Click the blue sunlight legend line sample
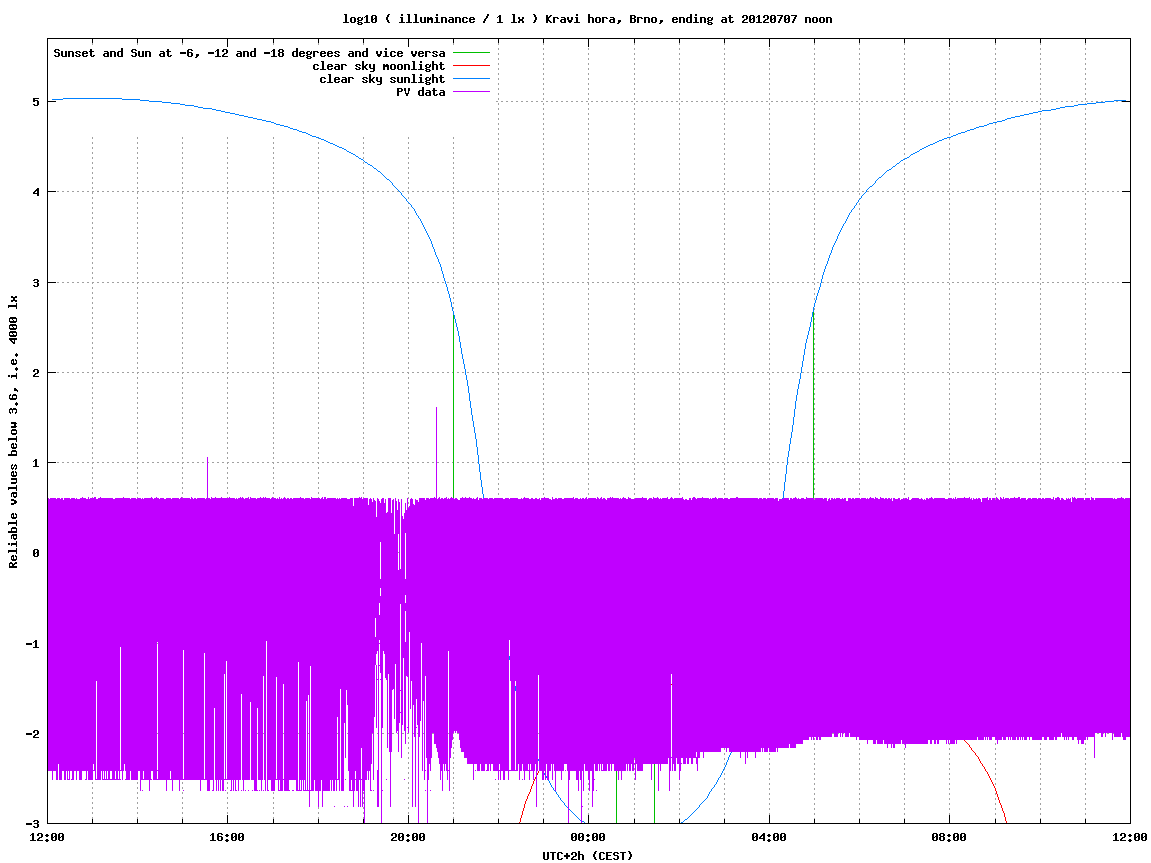Image resolution: width=1151 pixels, height=863 pixels. (471, 79)
